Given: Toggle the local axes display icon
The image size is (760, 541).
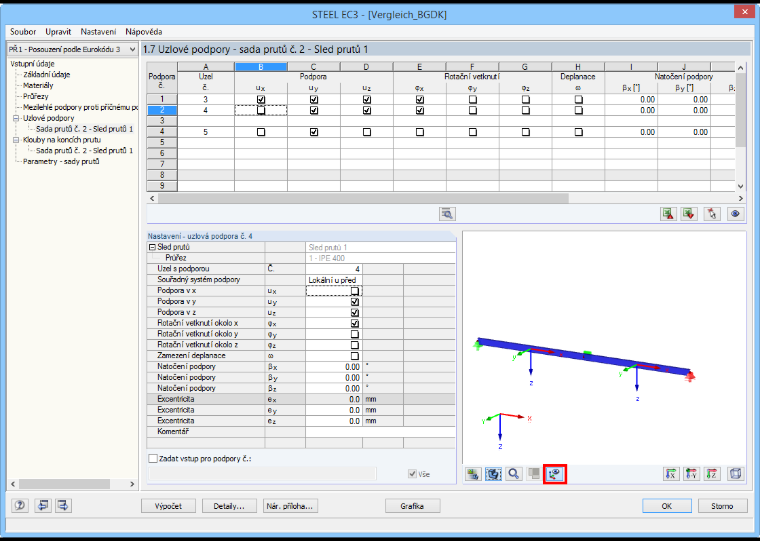Looking at the screenshot, I should (x=555, y=474).
